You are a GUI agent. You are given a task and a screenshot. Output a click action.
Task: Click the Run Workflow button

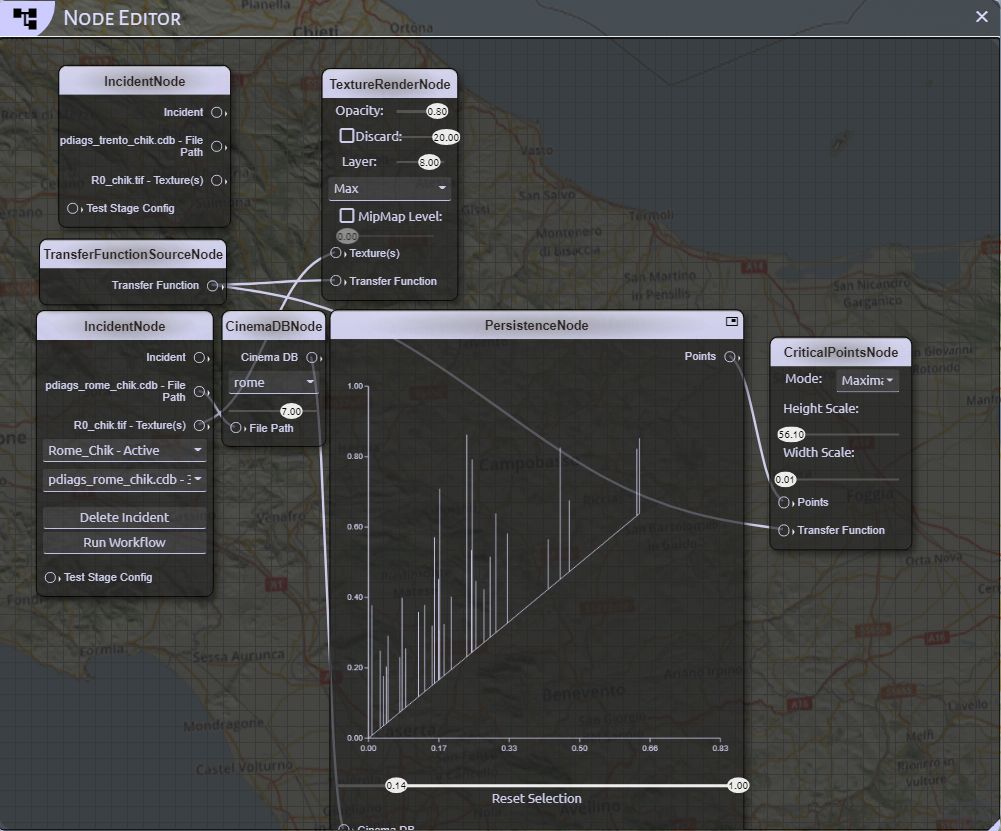tap(124, 543)
